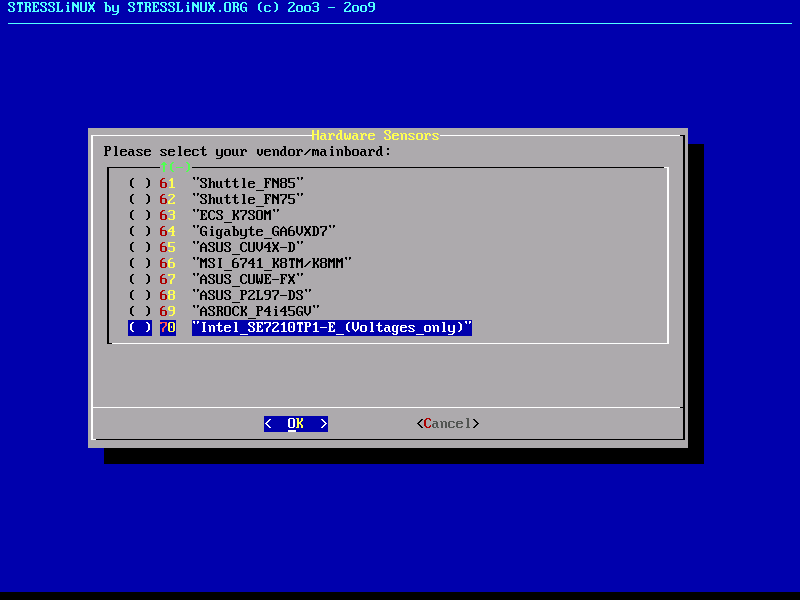This screenshot has height=600, width=800.
Task: Click list number 65
Action: pos(168,247)
